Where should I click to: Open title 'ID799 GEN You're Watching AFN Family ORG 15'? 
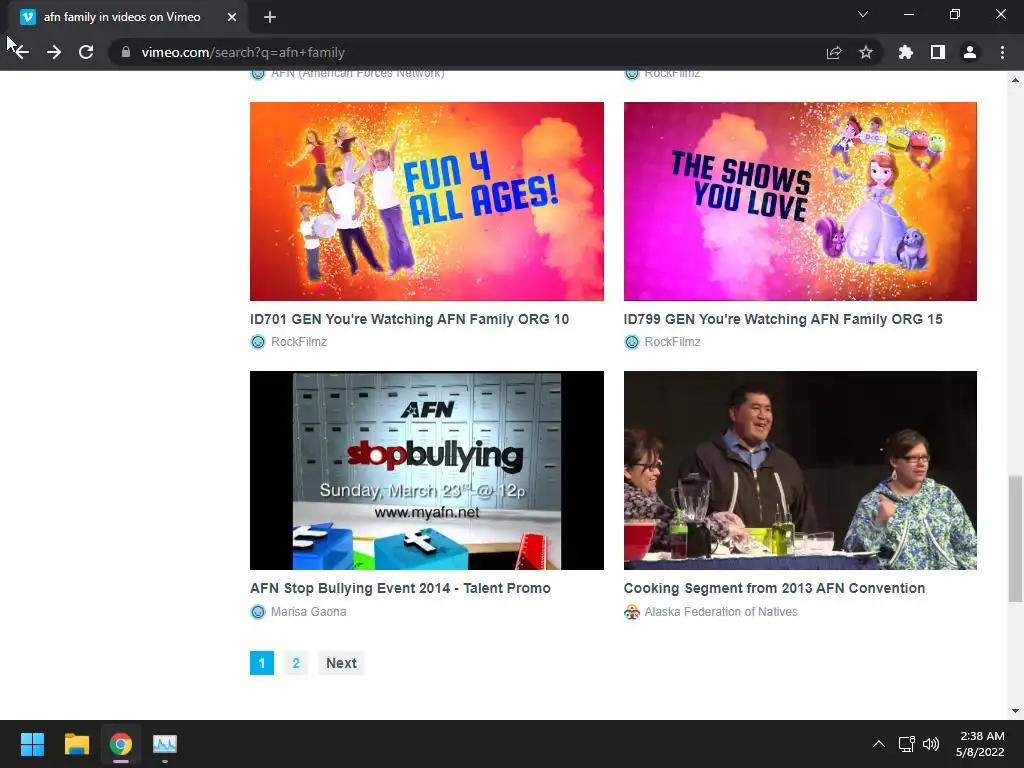pyautogui.click(x=783, y=319)
